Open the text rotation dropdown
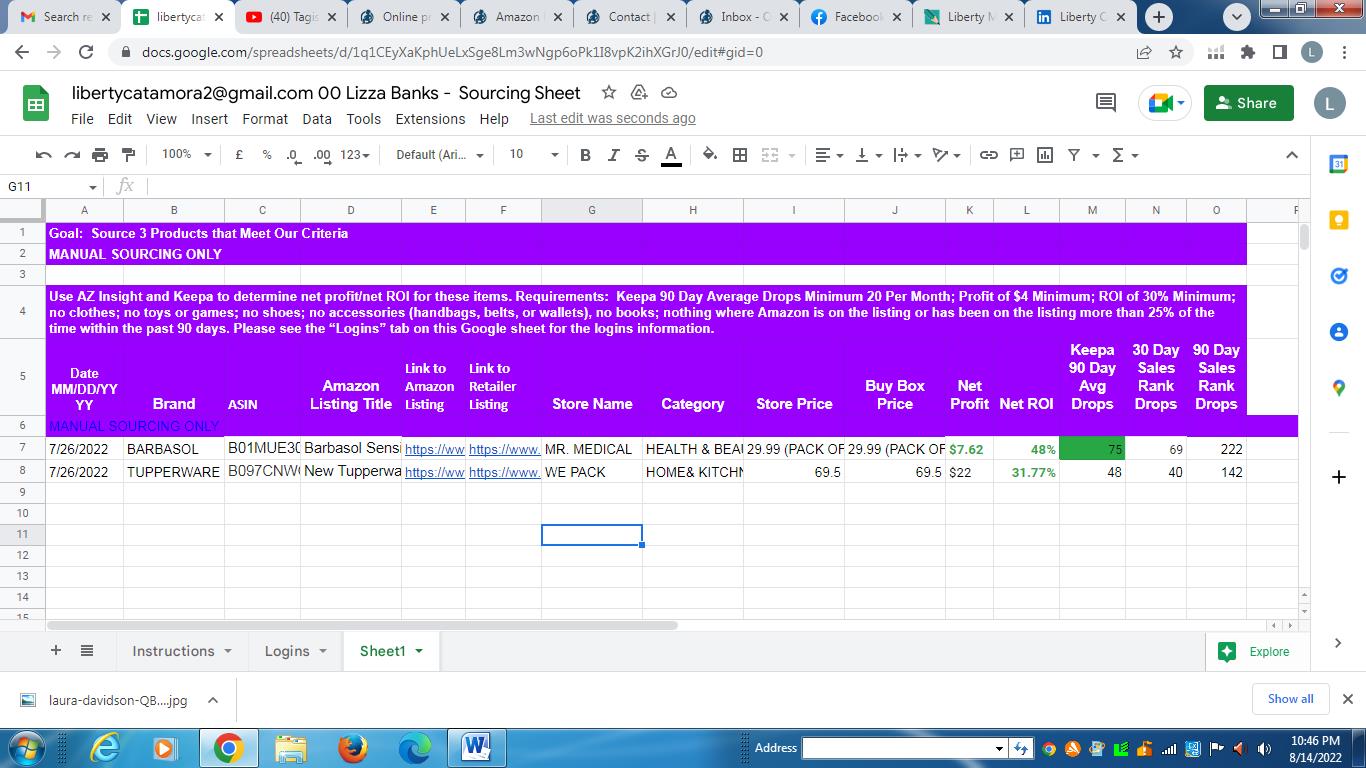This screenshot has height=768, width=1366. pos(946,155)
